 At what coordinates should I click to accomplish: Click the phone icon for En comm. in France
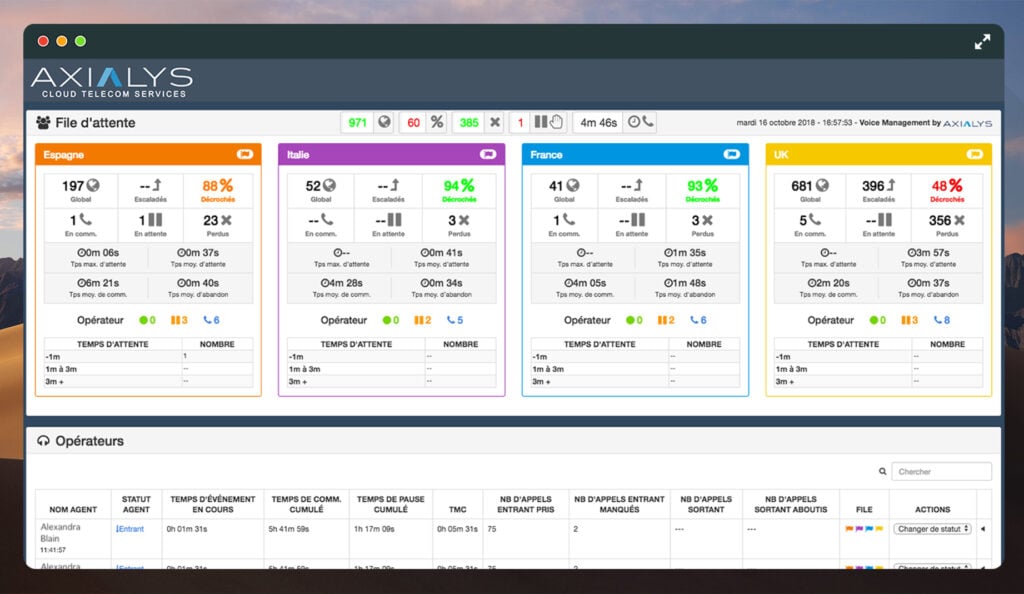coord(569,220)
